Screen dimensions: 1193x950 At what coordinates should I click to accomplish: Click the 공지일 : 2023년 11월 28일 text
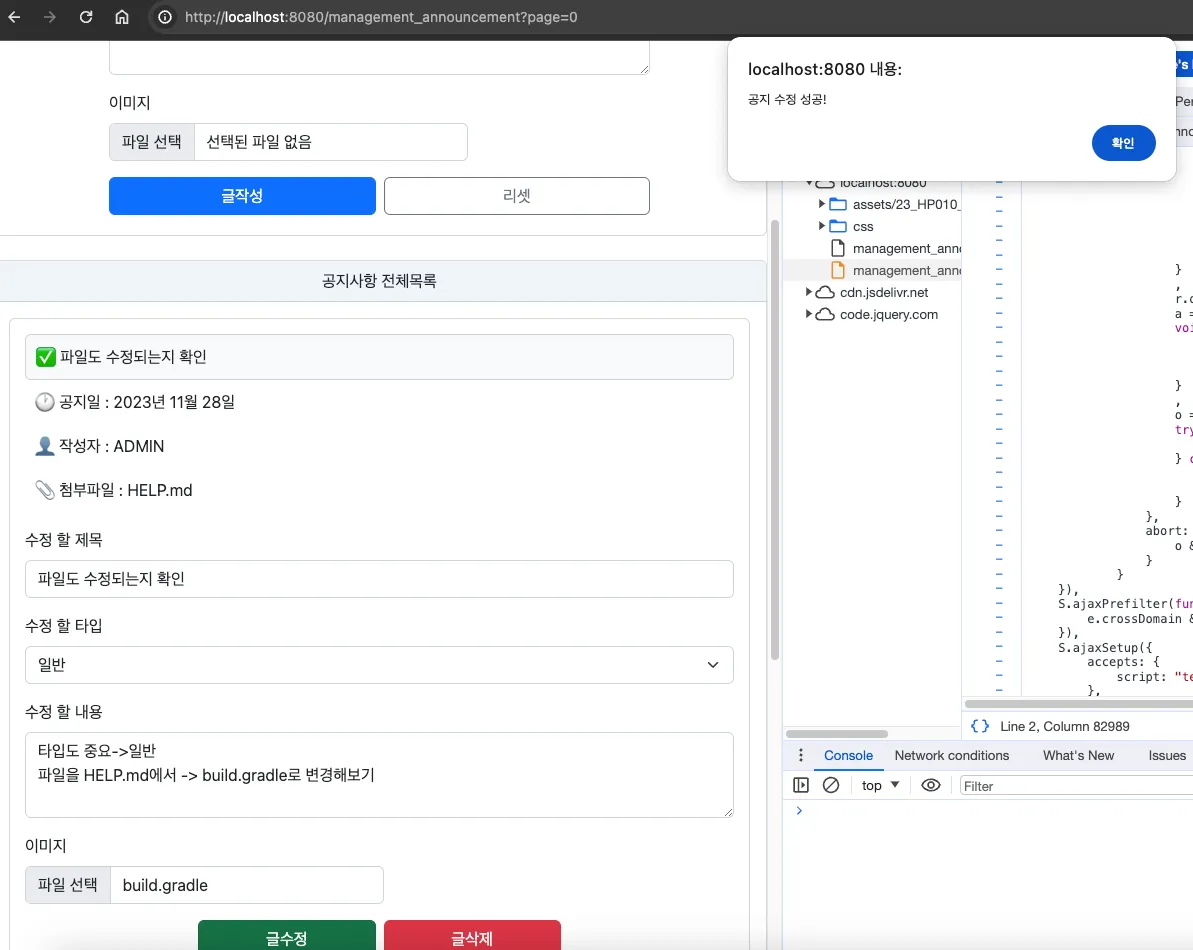pos(147,402)
